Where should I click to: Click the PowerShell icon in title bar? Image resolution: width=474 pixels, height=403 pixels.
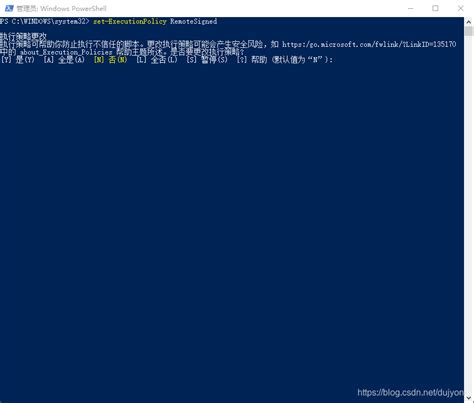(9, 8)
